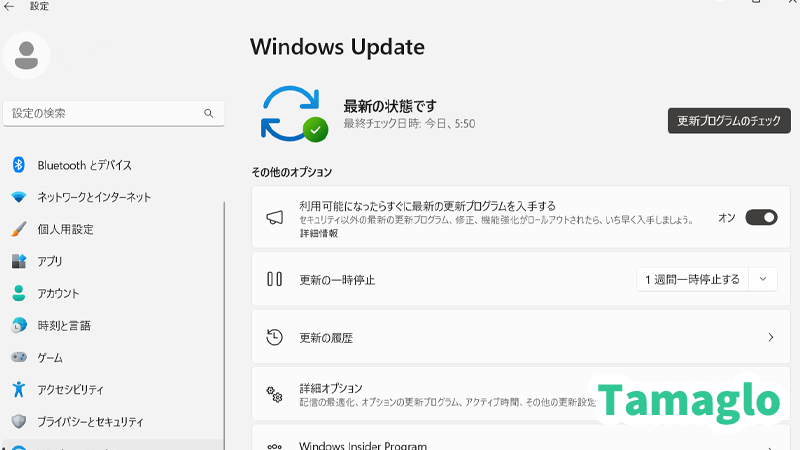Click the game controller icon

19,357
